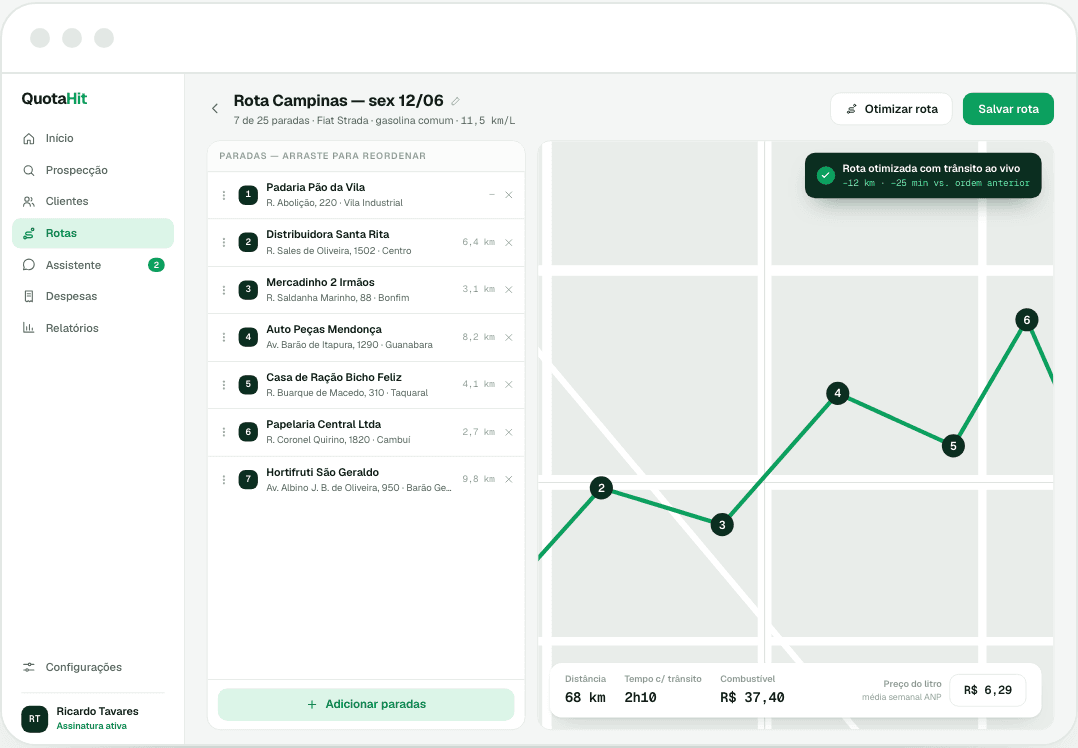Image resolution: width=1078 pixels, height=748 pixels.
Task: Remove Auto Peças Mendonça stop
Action: click(x=509, y=338)
